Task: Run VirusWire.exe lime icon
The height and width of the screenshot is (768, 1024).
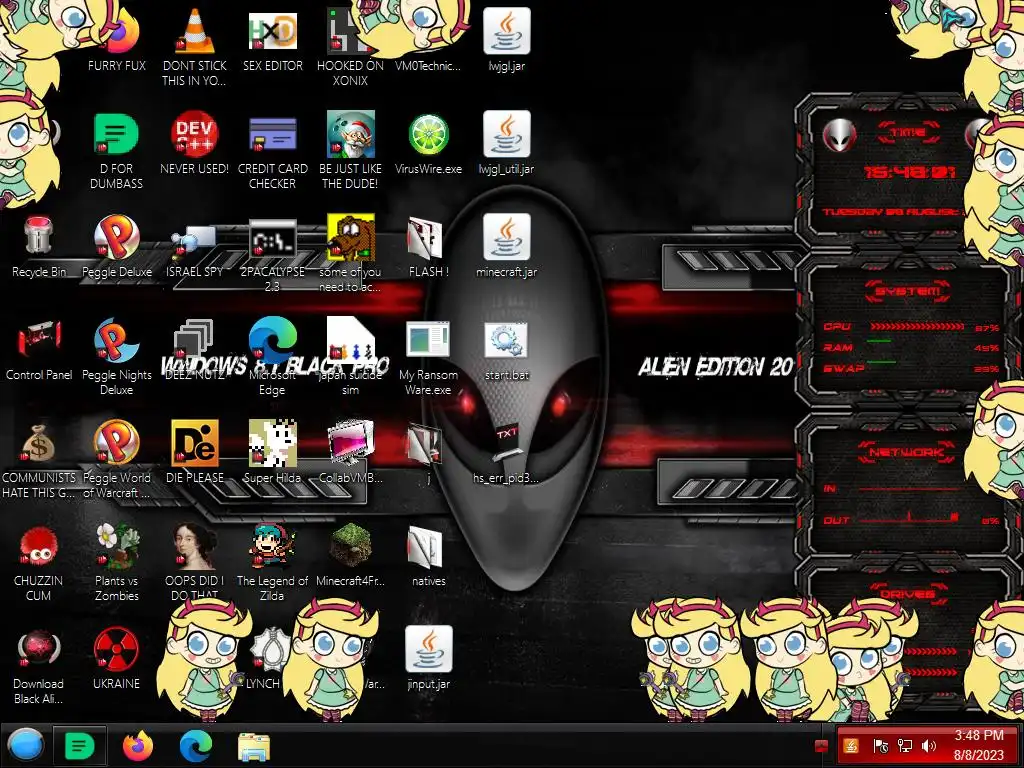Action: (x=428, y=135)
